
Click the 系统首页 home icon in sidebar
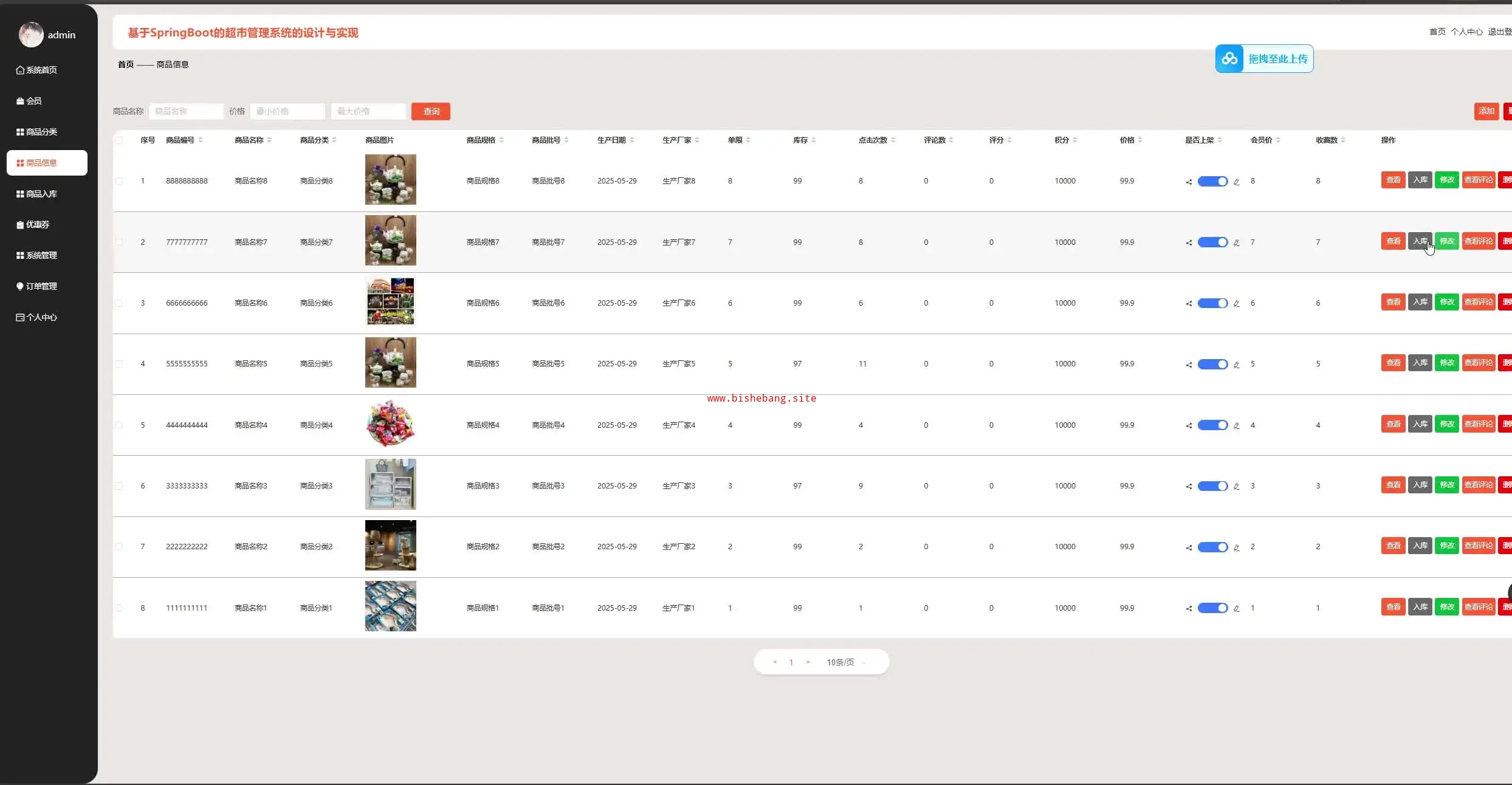20,70
